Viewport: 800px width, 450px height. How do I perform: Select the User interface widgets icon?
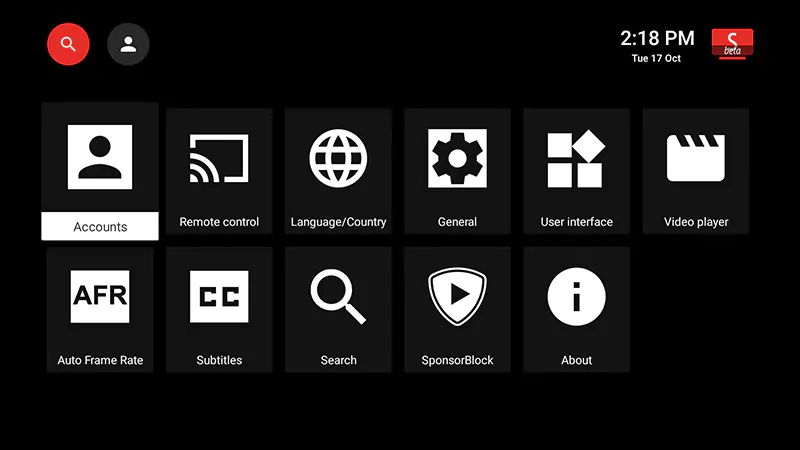576,158
